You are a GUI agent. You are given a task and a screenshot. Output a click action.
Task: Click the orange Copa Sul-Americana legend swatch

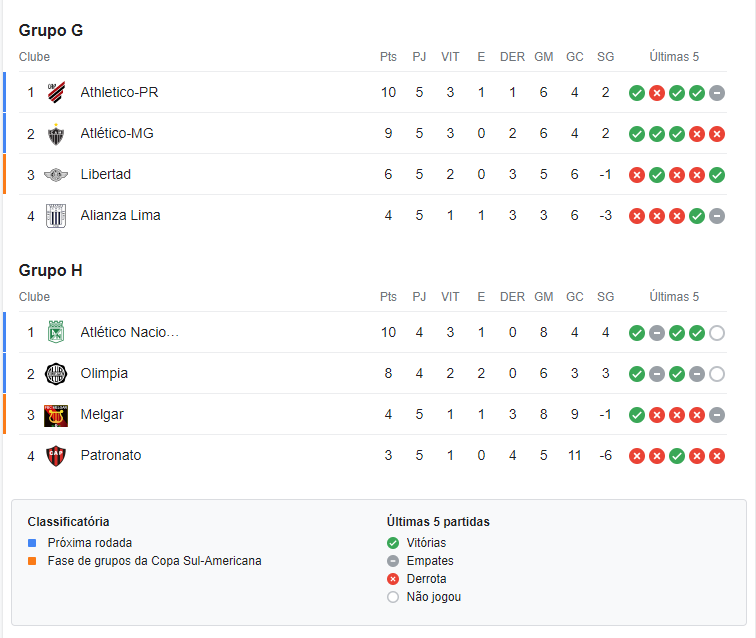tap(32, 561)
